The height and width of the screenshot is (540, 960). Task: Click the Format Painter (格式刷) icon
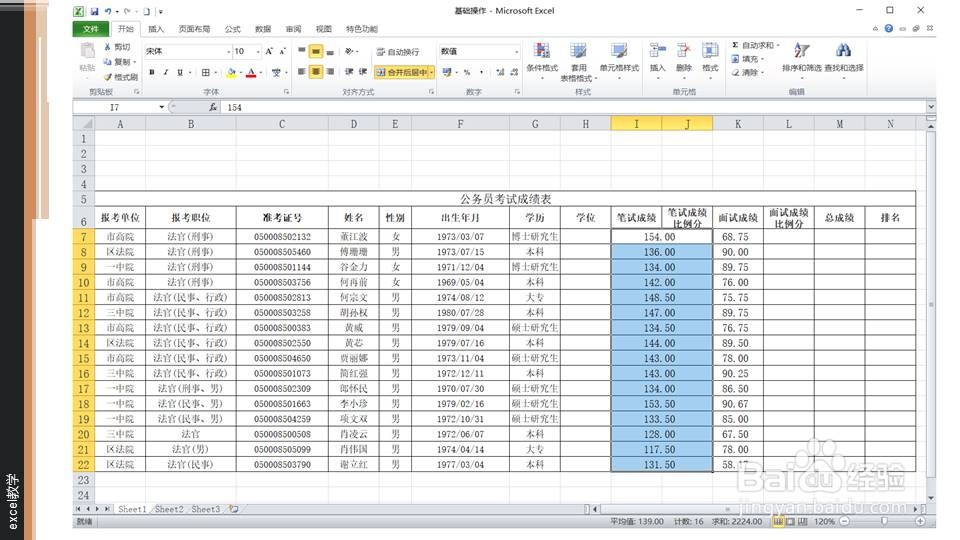click(108, 77)
